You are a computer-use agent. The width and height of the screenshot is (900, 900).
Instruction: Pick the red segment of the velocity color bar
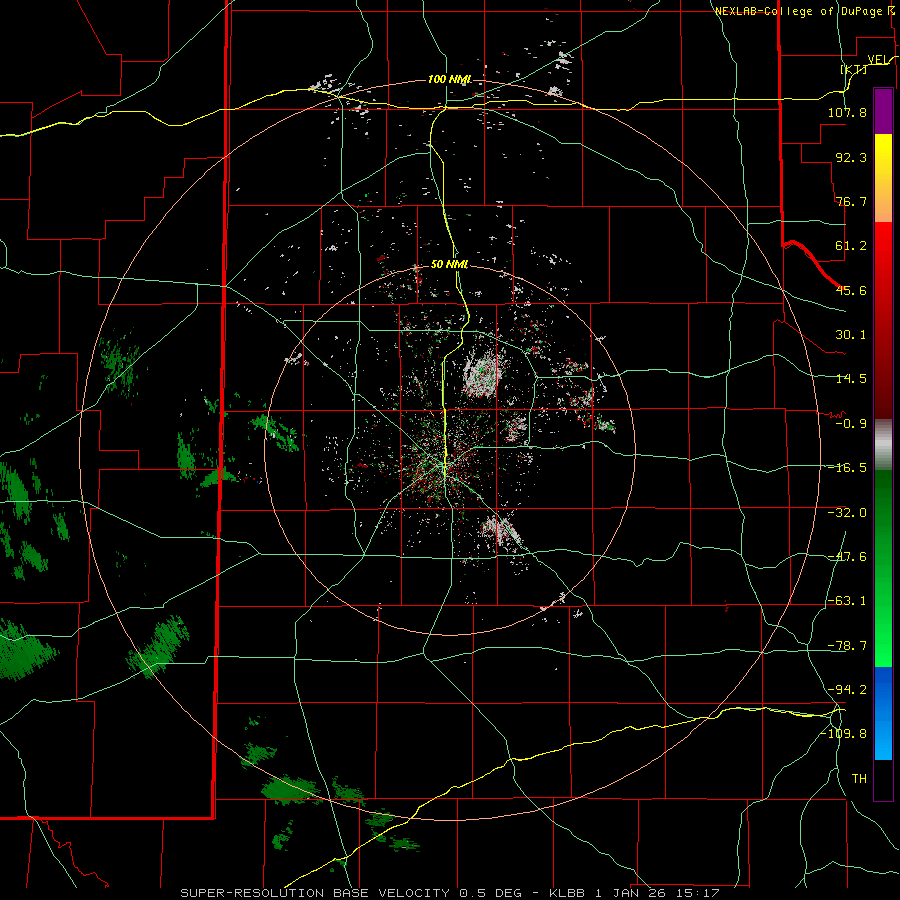883,320
